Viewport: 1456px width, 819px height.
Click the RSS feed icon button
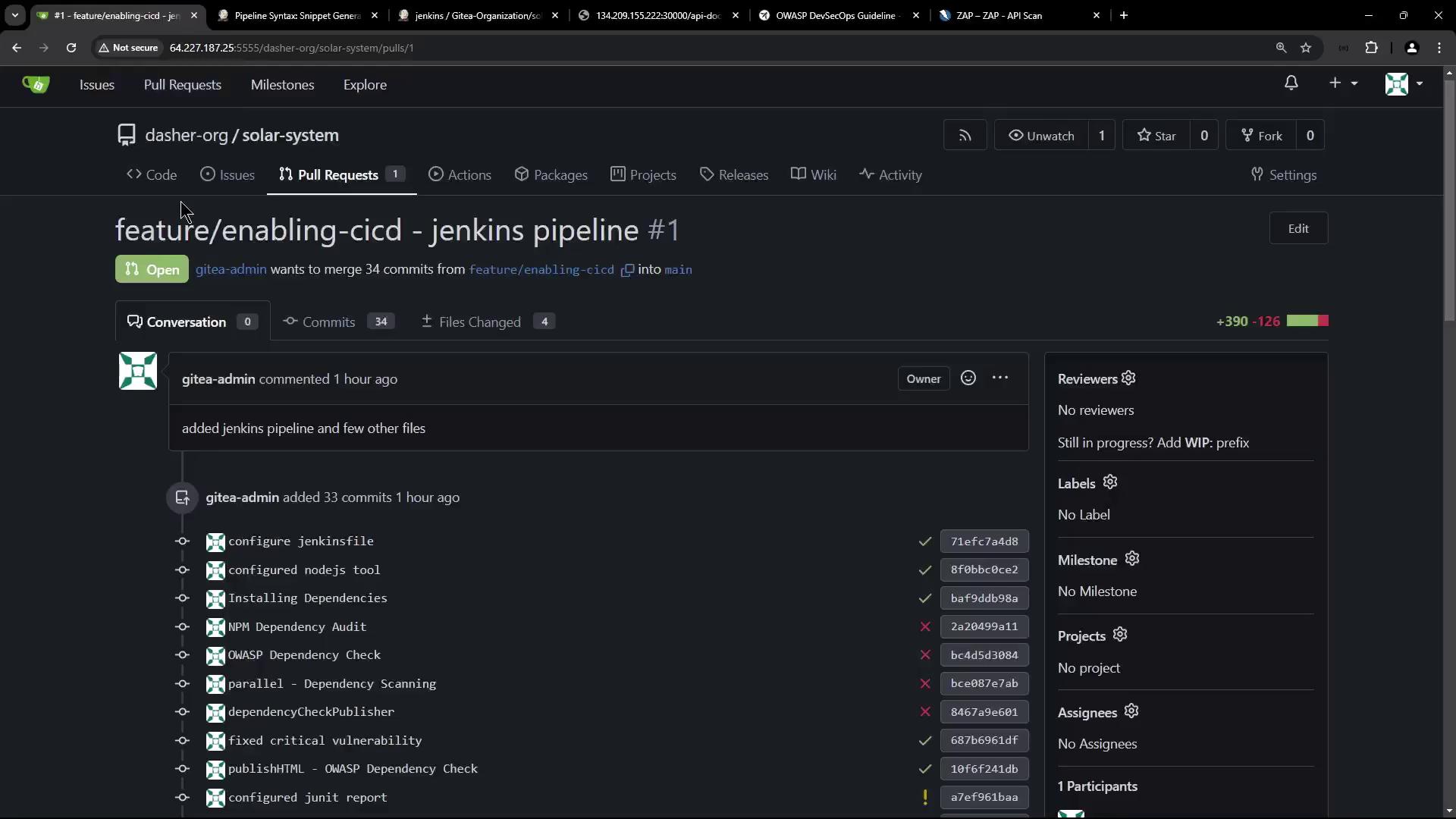[965, 136]
